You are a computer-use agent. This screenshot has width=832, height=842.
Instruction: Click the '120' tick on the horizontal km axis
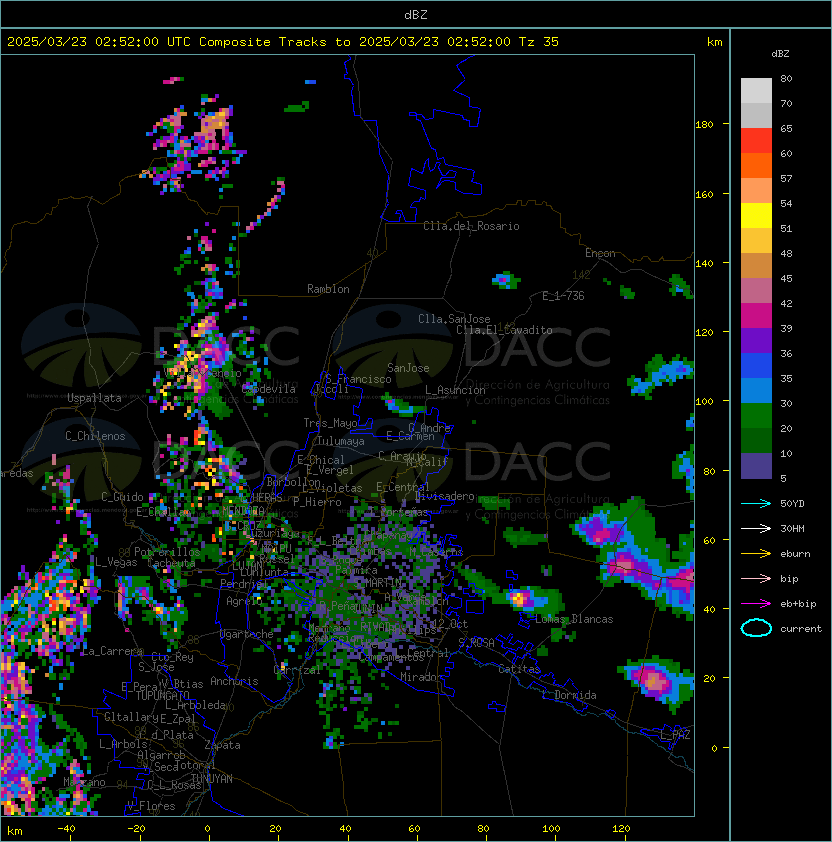621,829
